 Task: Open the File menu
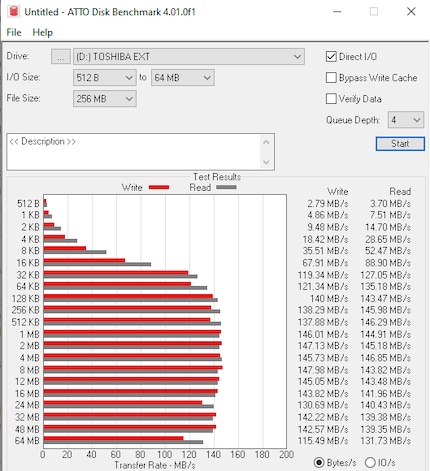pos(14,32)
